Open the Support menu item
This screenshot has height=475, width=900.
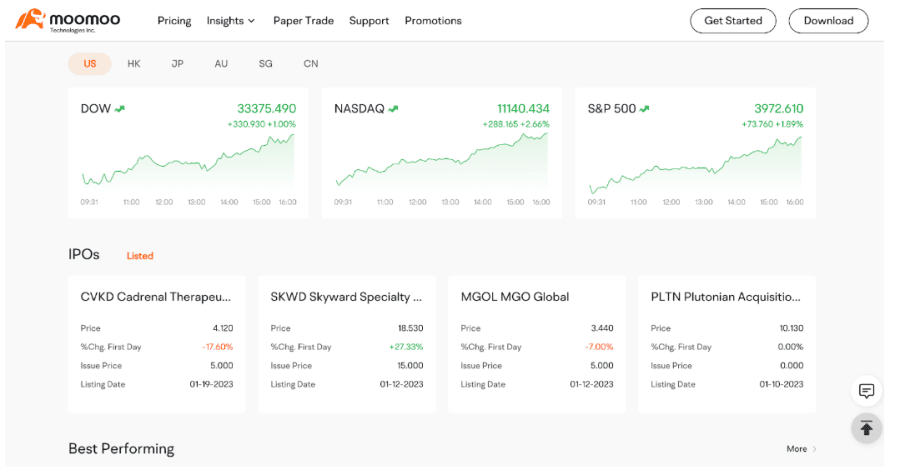(369, 21)
